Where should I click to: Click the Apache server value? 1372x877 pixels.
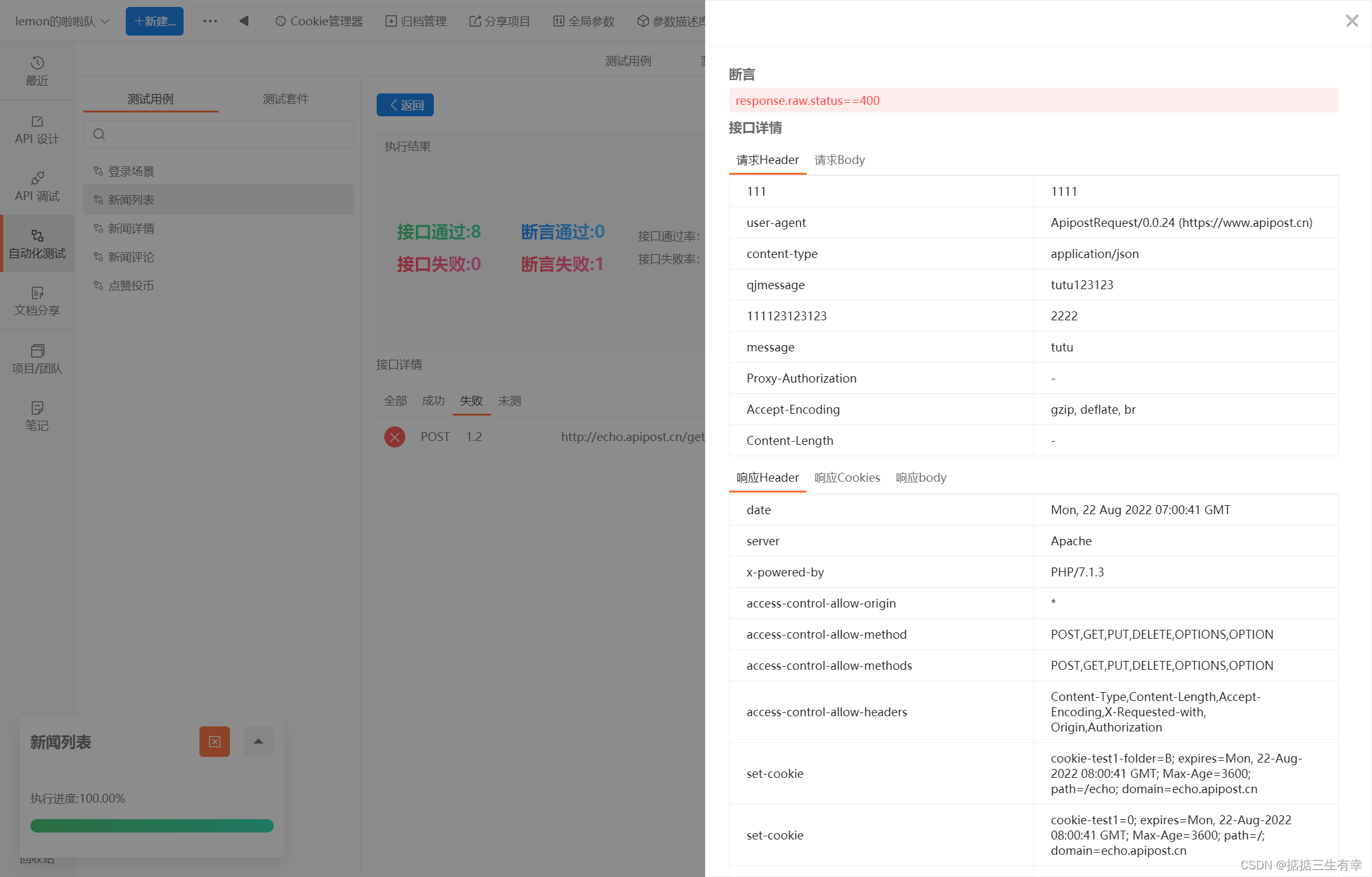pos(1071,541)
